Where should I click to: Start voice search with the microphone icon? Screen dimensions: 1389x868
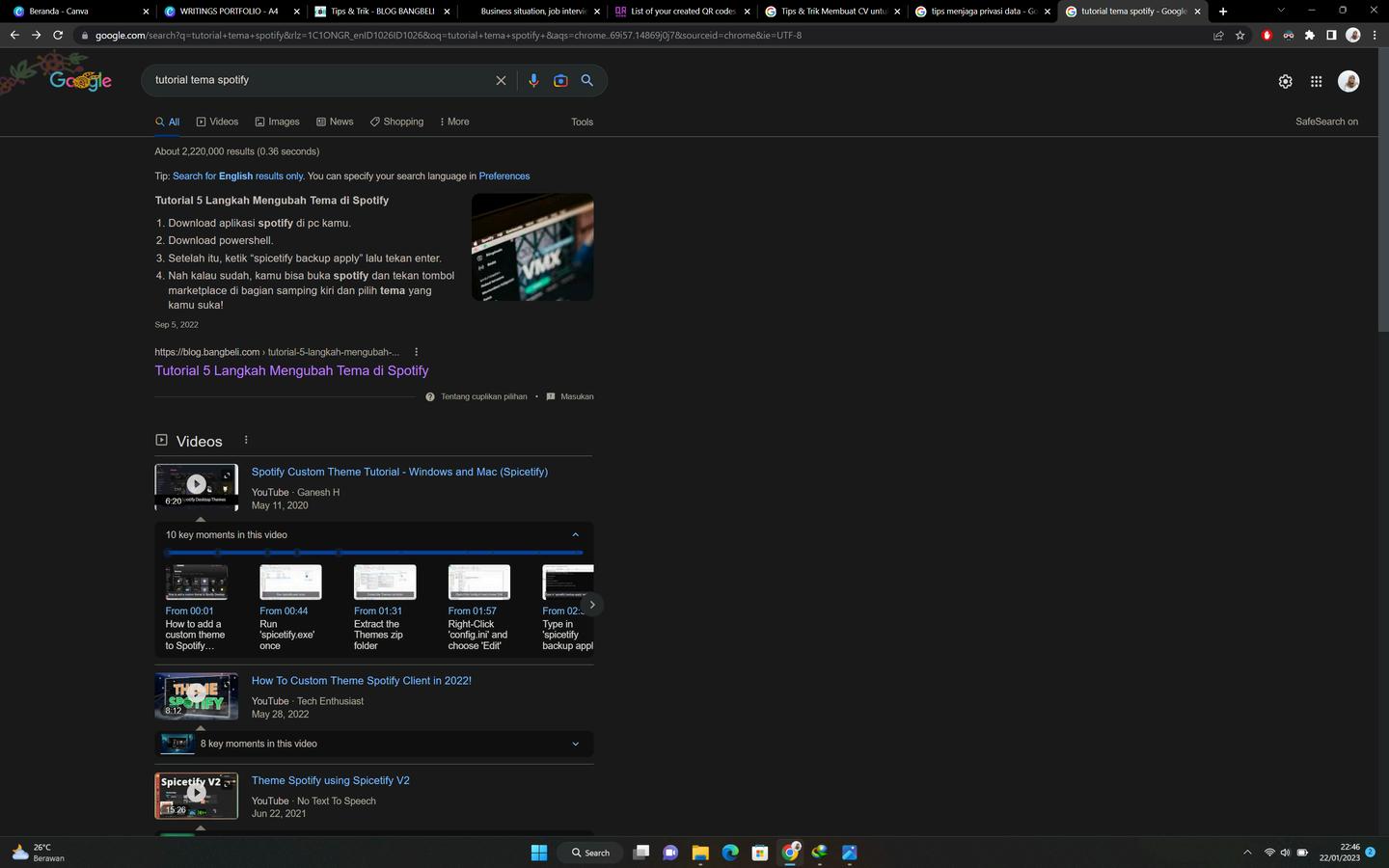(x=533, y=81)
